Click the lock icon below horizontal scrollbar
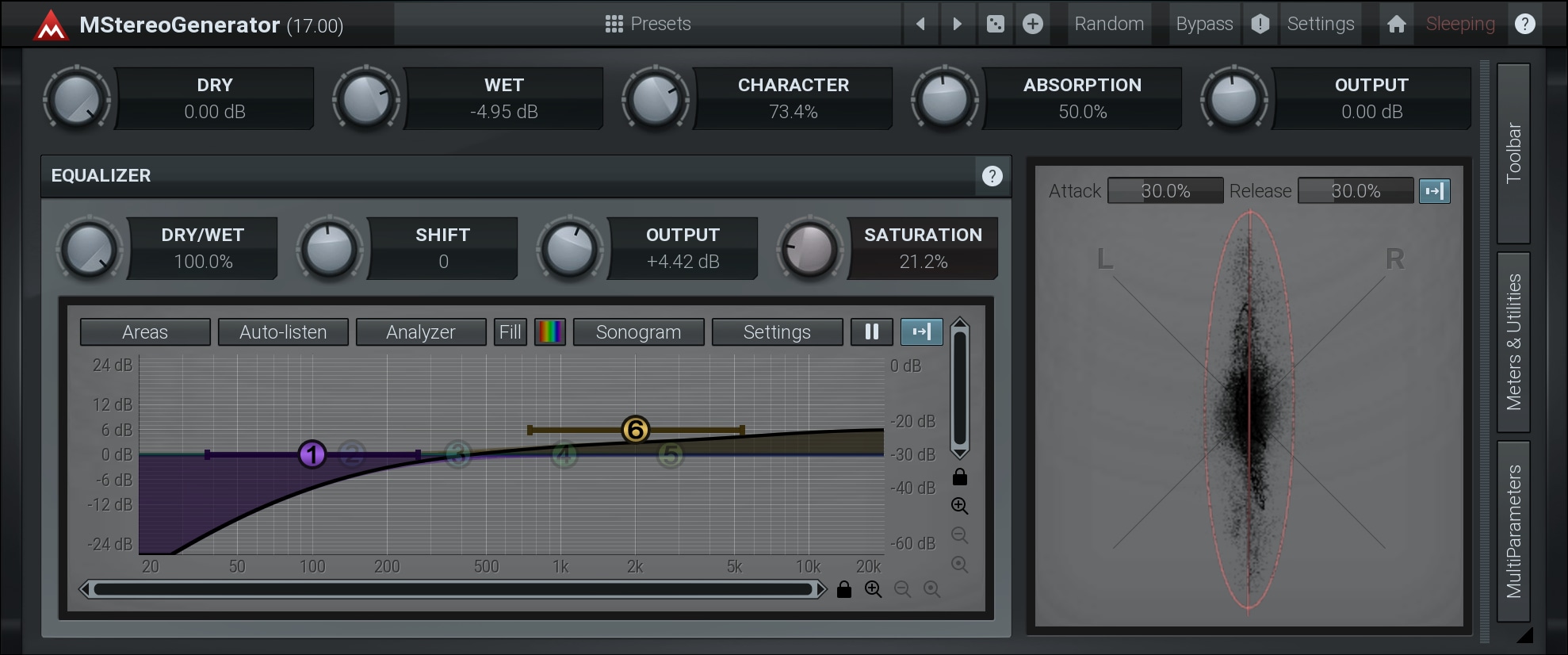The image size is (1568, 655). click(844, 589)
